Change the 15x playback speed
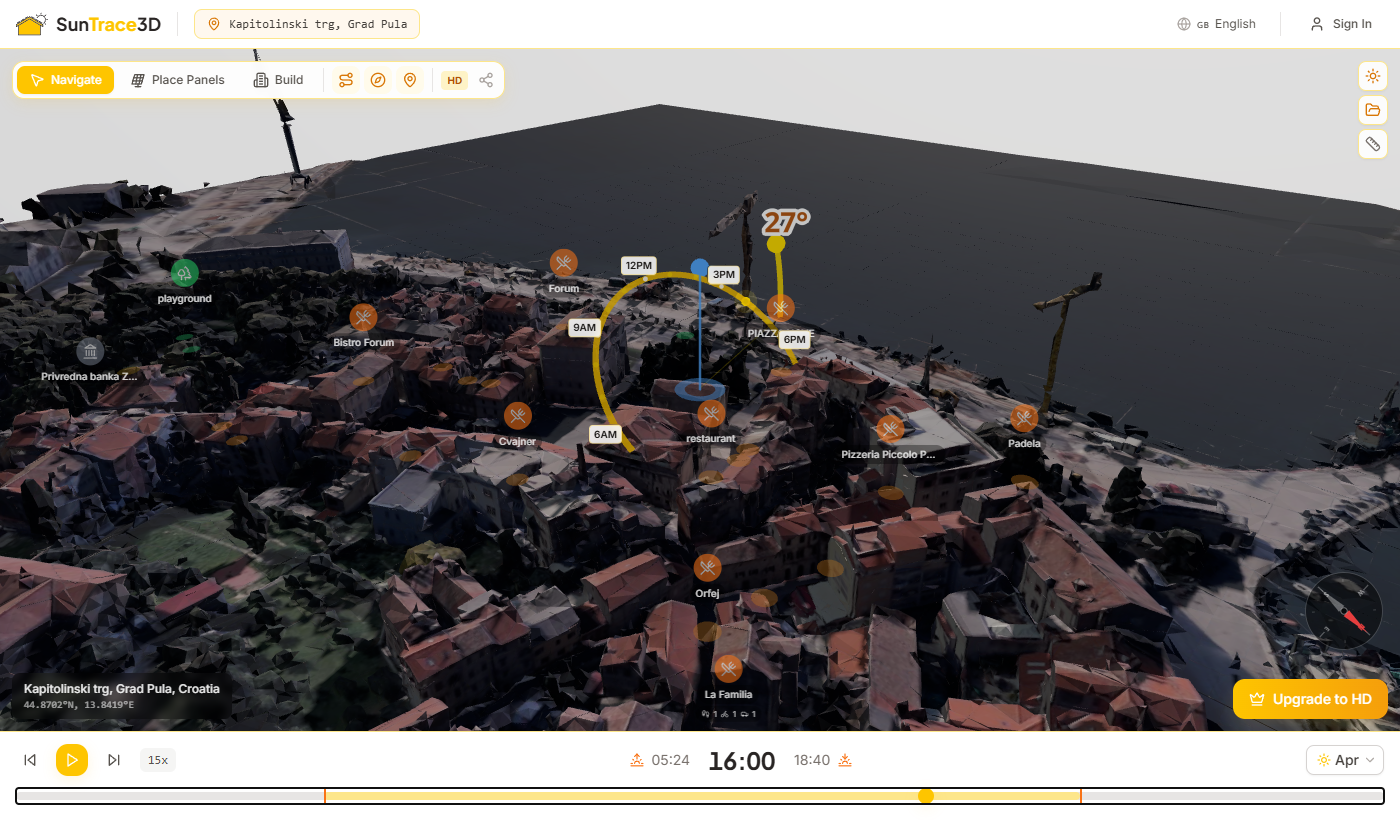The image size is (1400, 820). [158, 760]
